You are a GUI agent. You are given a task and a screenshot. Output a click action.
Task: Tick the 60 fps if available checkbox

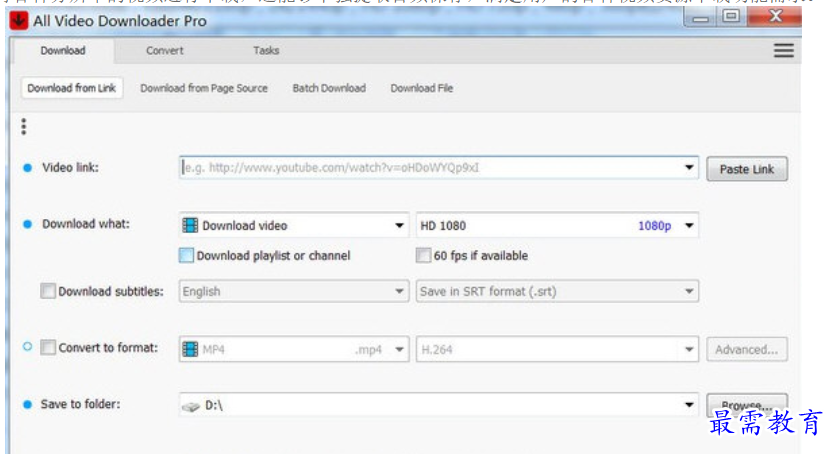pos(423,255)
